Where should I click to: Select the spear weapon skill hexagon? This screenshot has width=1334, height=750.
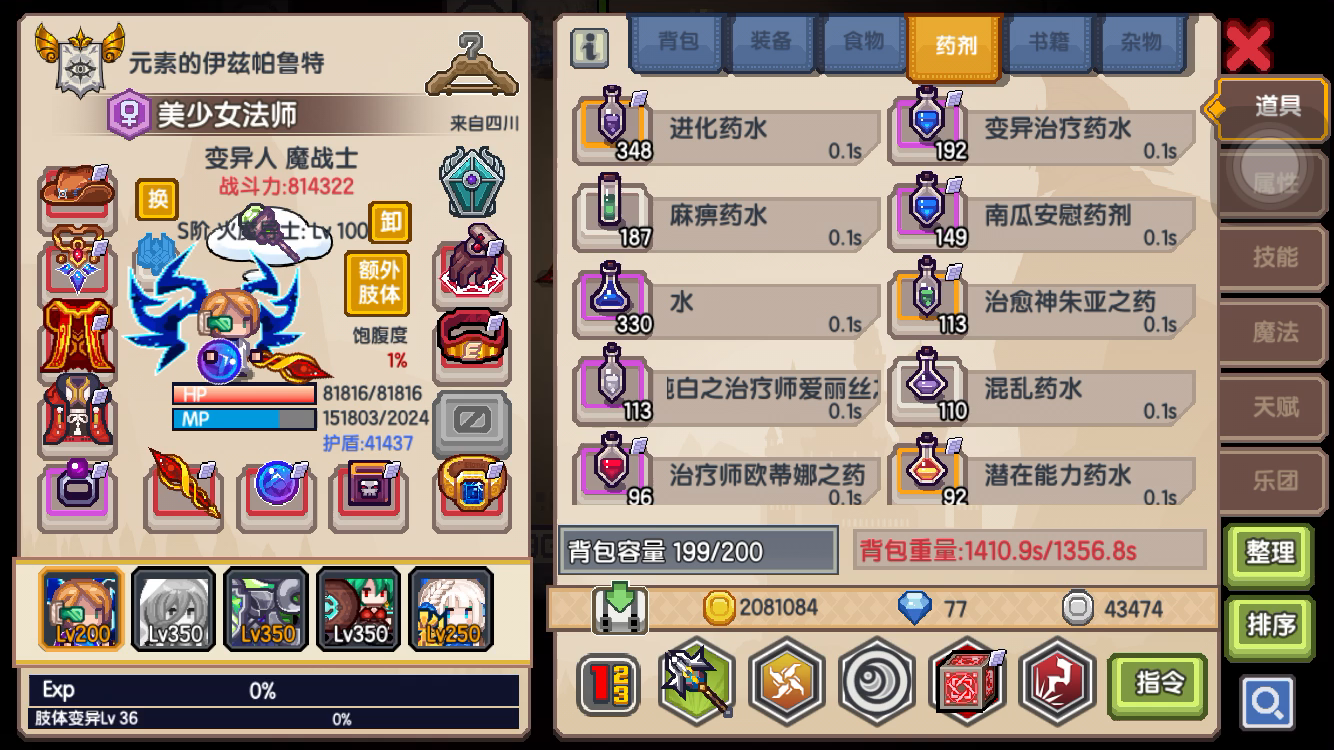tap(697, 682)
